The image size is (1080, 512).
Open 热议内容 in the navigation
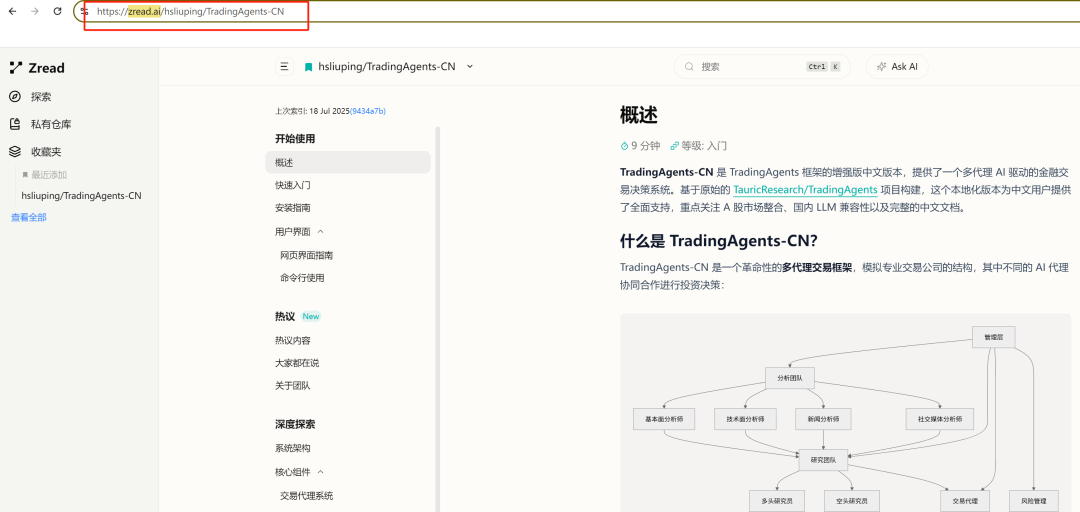293,340
